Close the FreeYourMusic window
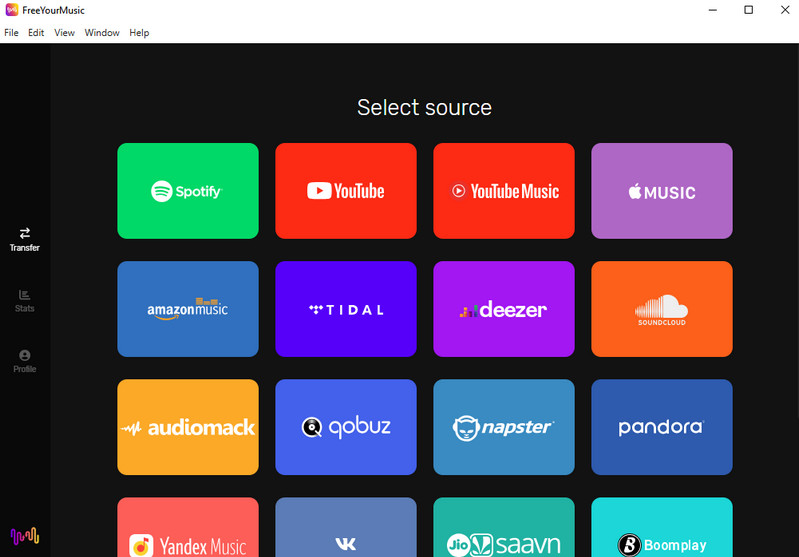 pyautogui.click(x=785, y=10)
